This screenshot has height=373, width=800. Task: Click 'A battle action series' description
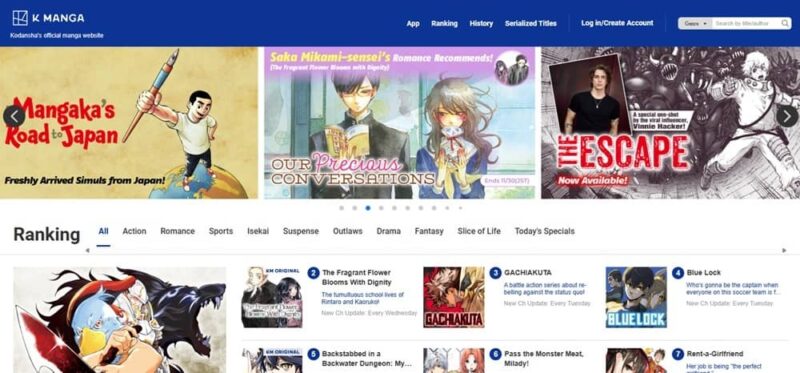pos(545,289)
